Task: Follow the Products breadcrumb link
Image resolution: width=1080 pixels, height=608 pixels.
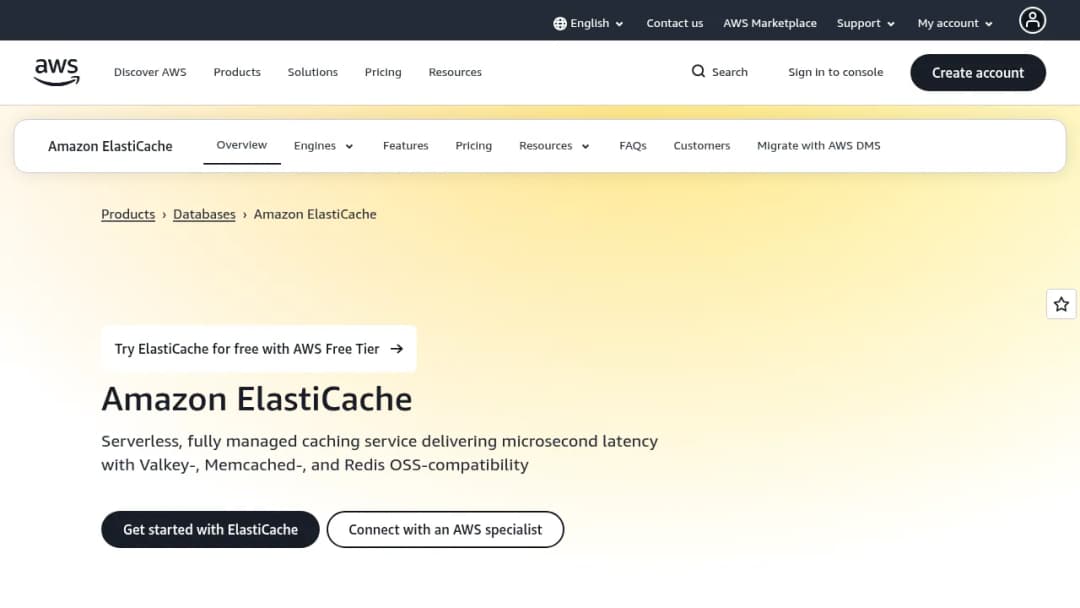Action: point(128,214)
